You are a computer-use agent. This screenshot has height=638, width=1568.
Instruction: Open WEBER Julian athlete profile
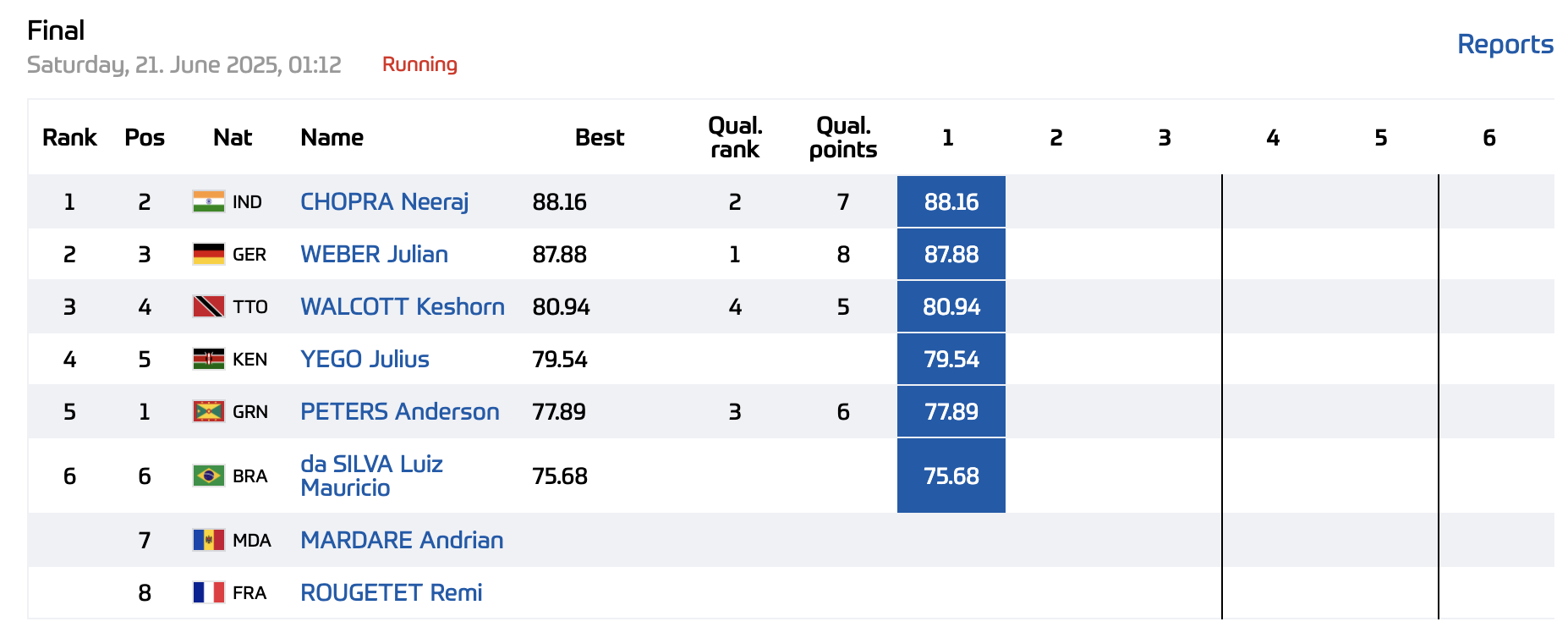(374, 254)
